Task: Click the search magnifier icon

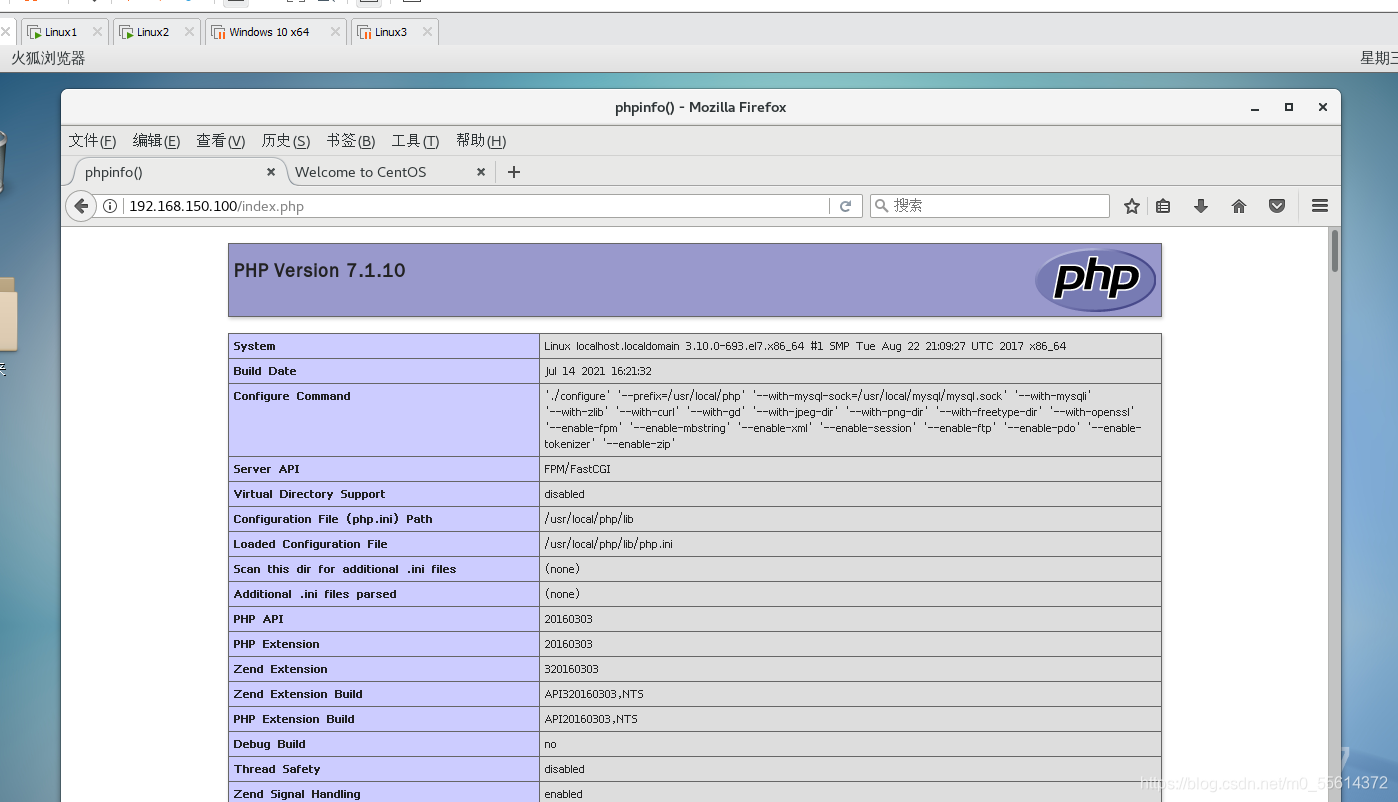Action: [881, 206]
